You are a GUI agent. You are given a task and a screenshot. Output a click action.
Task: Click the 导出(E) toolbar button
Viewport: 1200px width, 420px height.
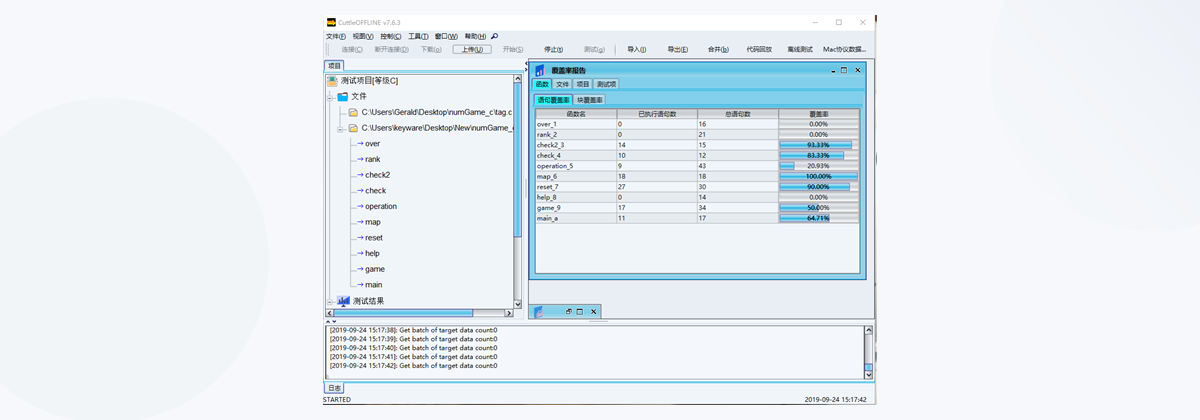(x=677, y=49)
